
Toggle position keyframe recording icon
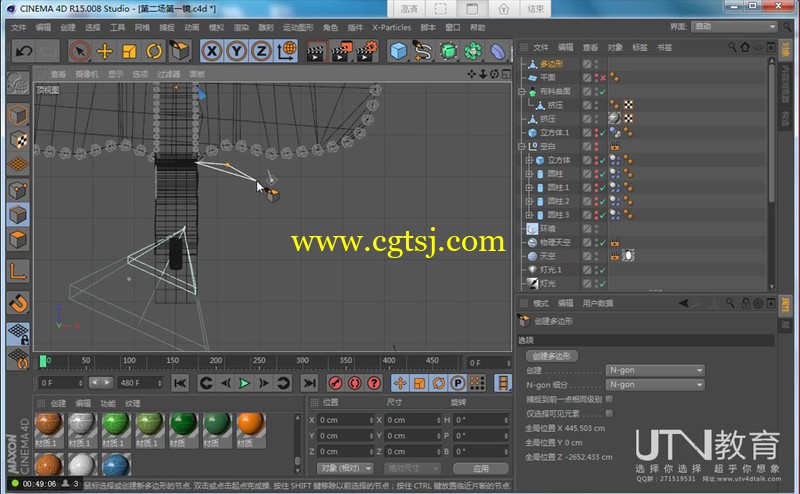[x=401, y=383]
